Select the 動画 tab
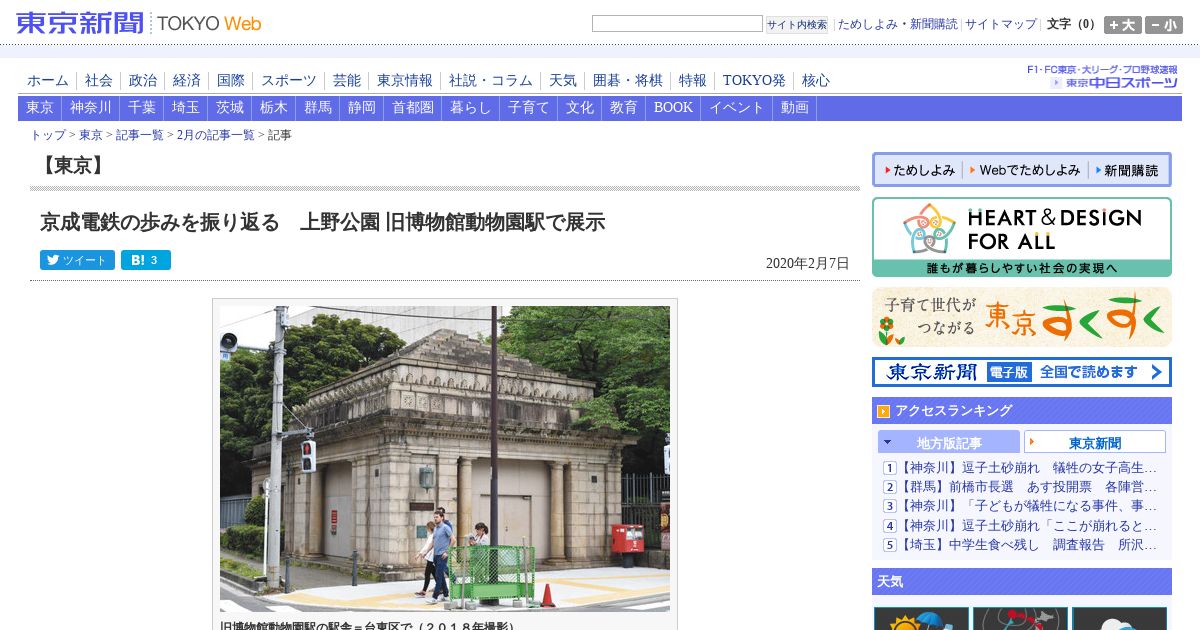The height and width of the screenshot is (630, 1200). click(795, 108)
